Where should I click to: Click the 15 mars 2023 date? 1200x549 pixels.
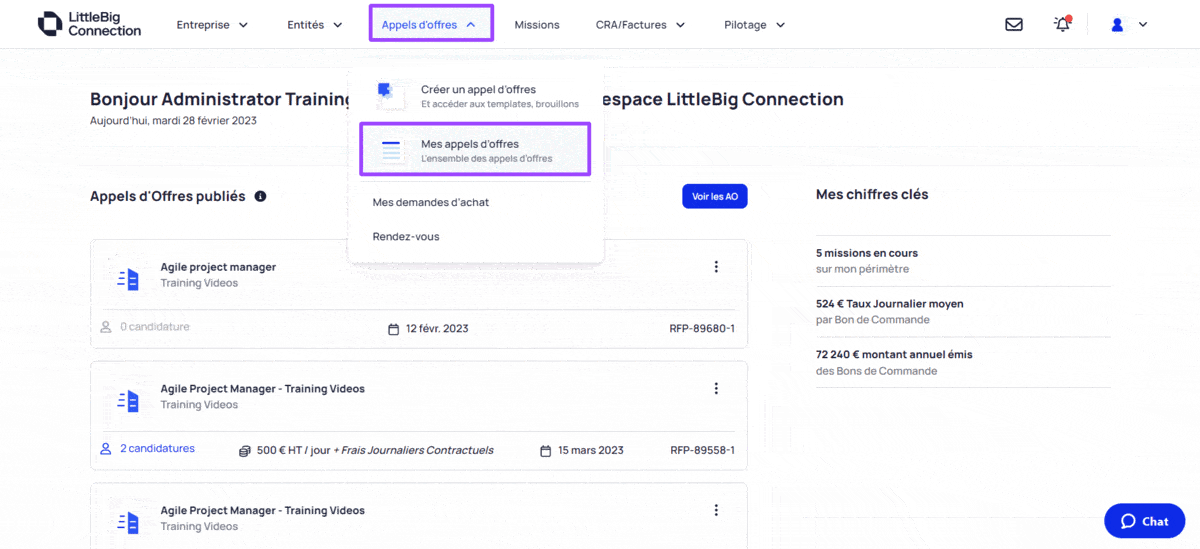[x=591, y=450]
